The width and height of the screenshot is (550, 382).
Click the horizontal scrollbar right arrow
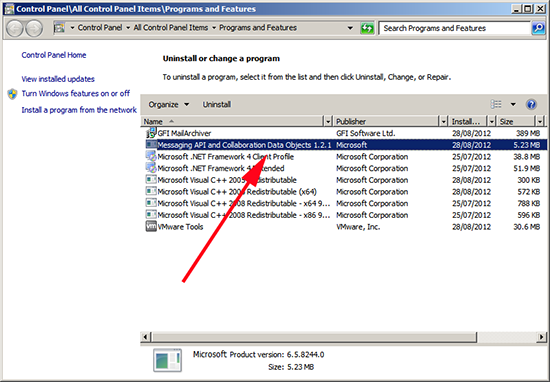[541, 337]
